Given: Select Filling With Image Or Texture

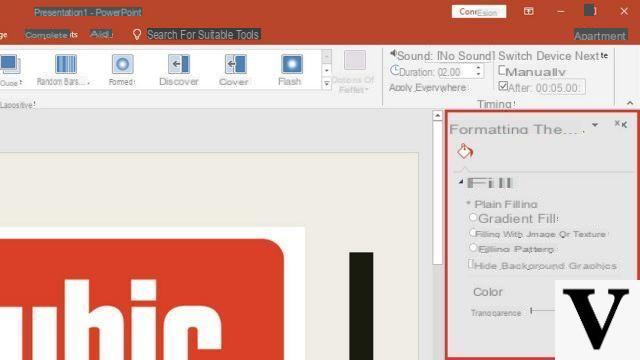Looking at the screenshot, I should [473, 233].
